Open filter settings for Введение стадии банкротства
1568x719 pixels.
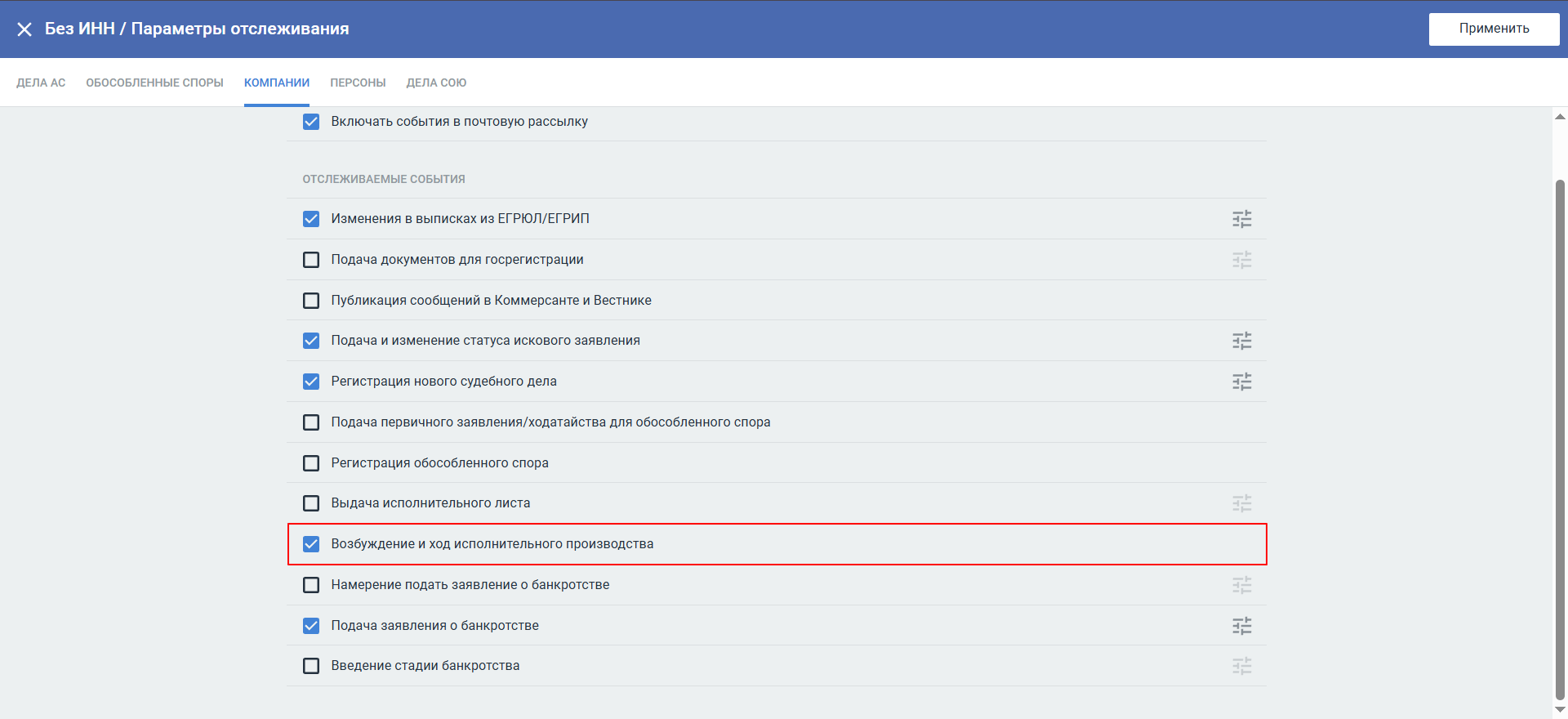(1242, 666)
